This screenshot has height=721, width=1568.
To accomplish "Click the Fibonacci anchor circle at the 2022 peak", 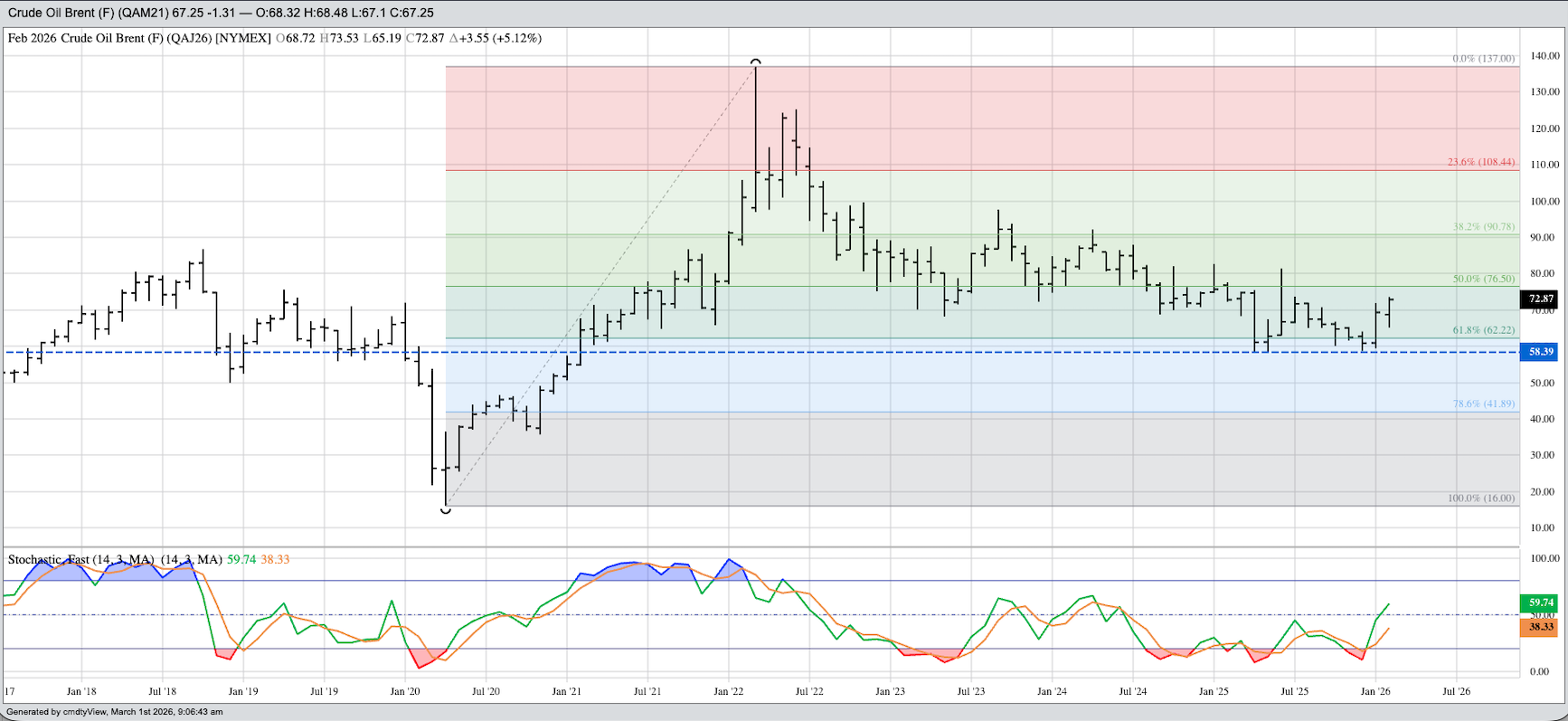I will pyautogui.click(x=756, y=62).
